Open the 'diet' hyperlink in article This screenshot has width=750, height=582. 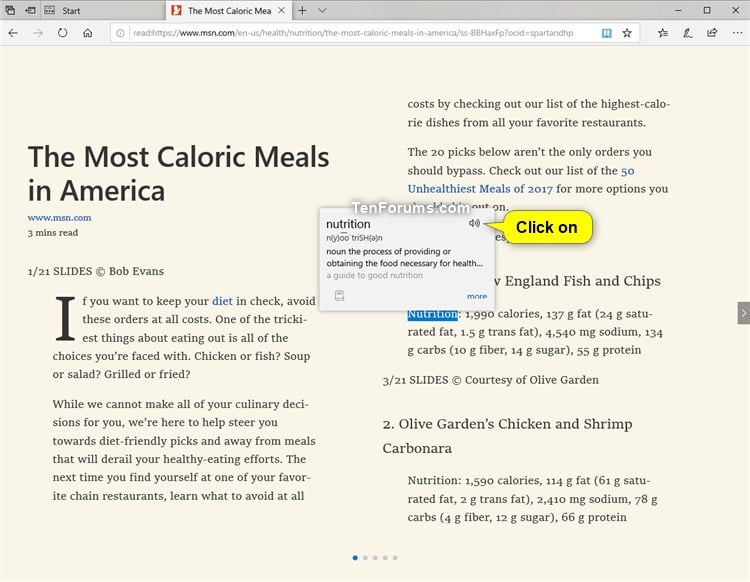222,301
